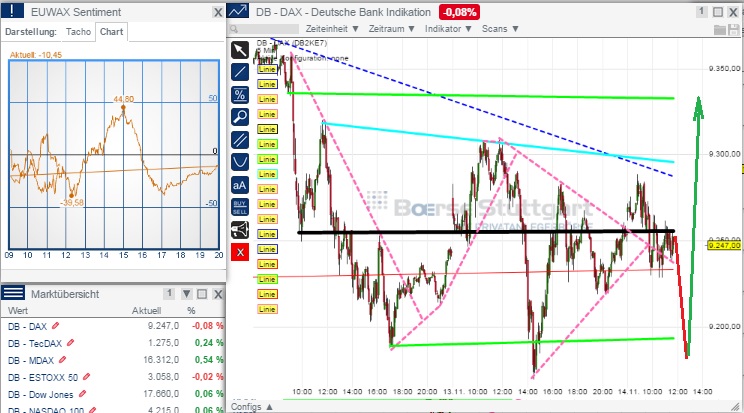The width and height of the screenshot is (744, 413).
Task: Select the cyan-bordered Linie label
Action: [267, 174]
